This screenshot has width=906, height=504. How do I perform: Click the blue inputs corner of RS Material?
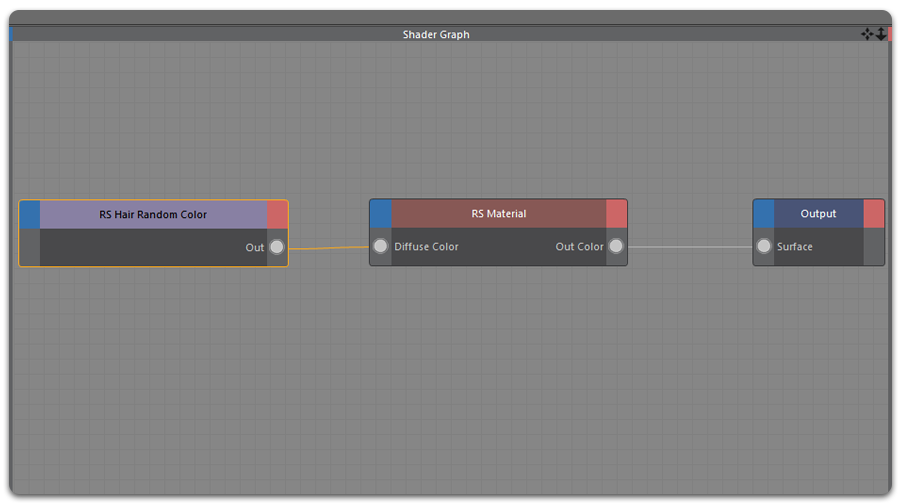380,214
